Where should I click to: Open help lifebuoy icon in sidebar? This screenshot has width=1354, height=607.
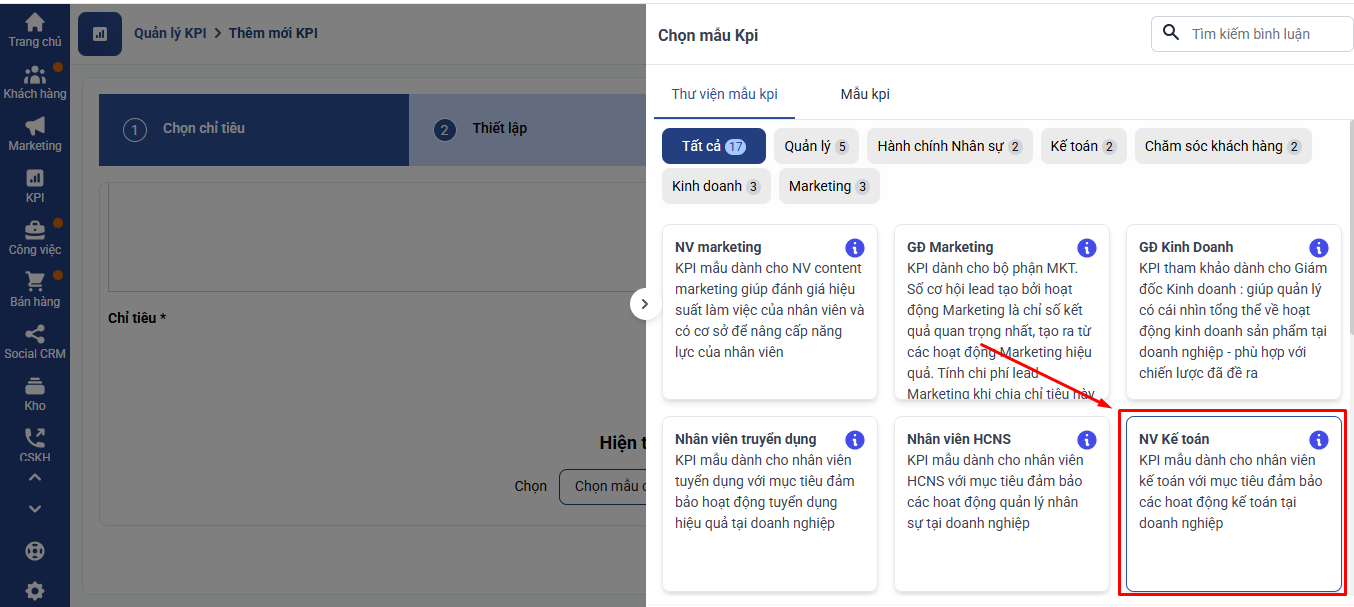click(34, 551)
